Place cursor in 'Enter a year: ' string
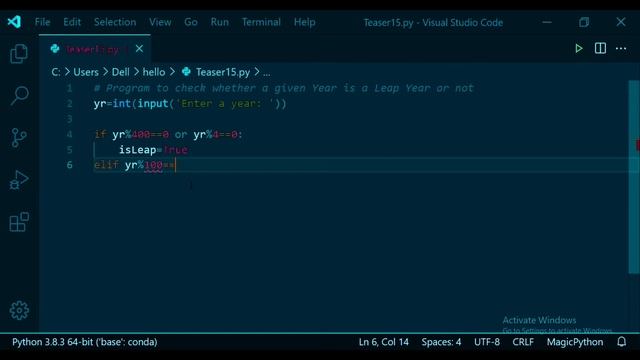This screenshot has width=640, height=360. (224, 104)
